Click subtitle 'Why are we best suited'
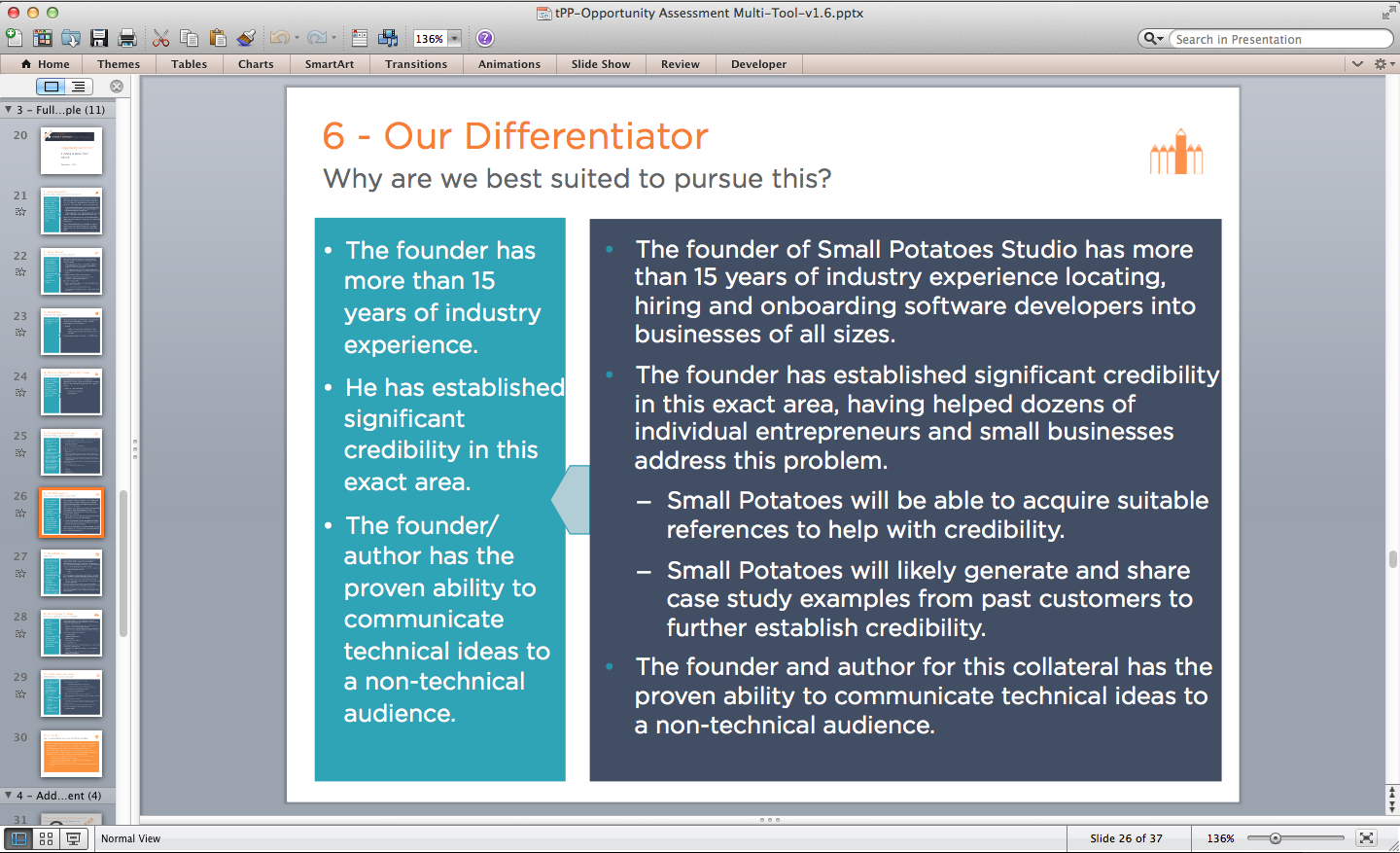 [x=577, y=179]
